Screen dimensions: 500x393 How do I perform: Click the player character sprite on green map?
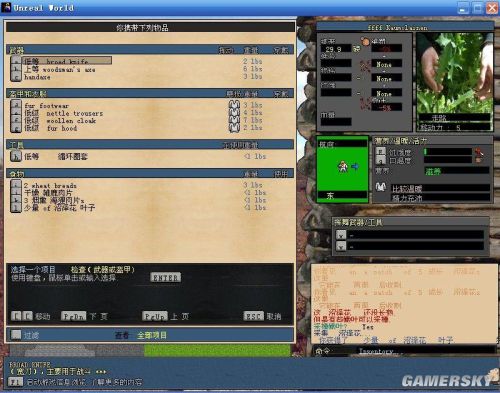[342, 166]
